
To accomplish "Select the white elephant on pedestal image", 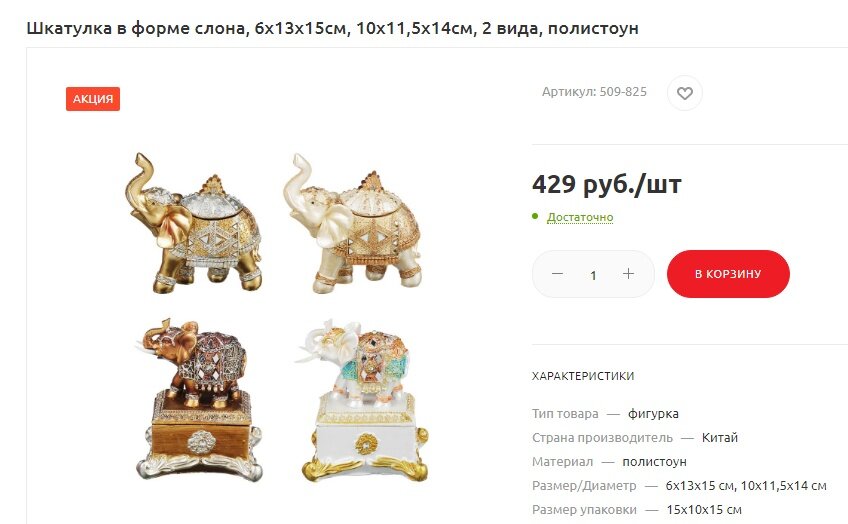I will coord(363,401).
